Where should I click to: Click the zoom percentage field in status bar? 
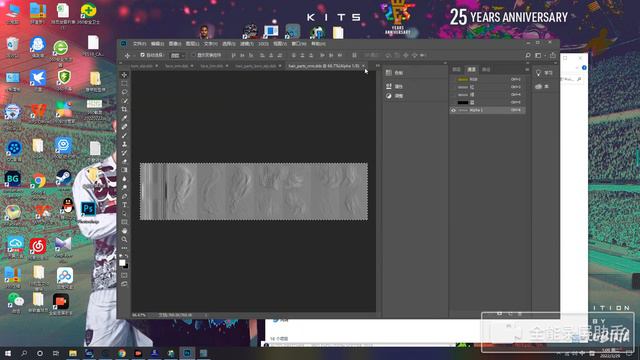tap(139, 315)
